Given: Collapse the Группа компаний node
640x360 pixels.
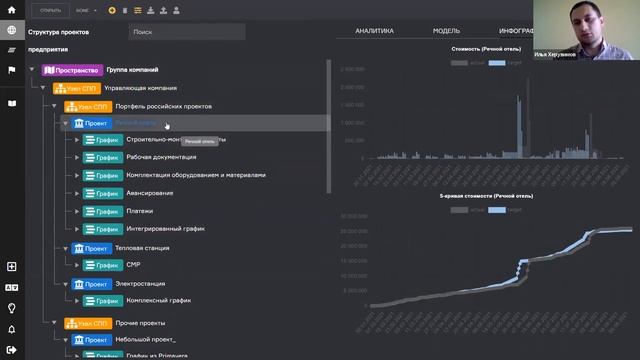Looking at the screenshot, I should pos(32,70).
